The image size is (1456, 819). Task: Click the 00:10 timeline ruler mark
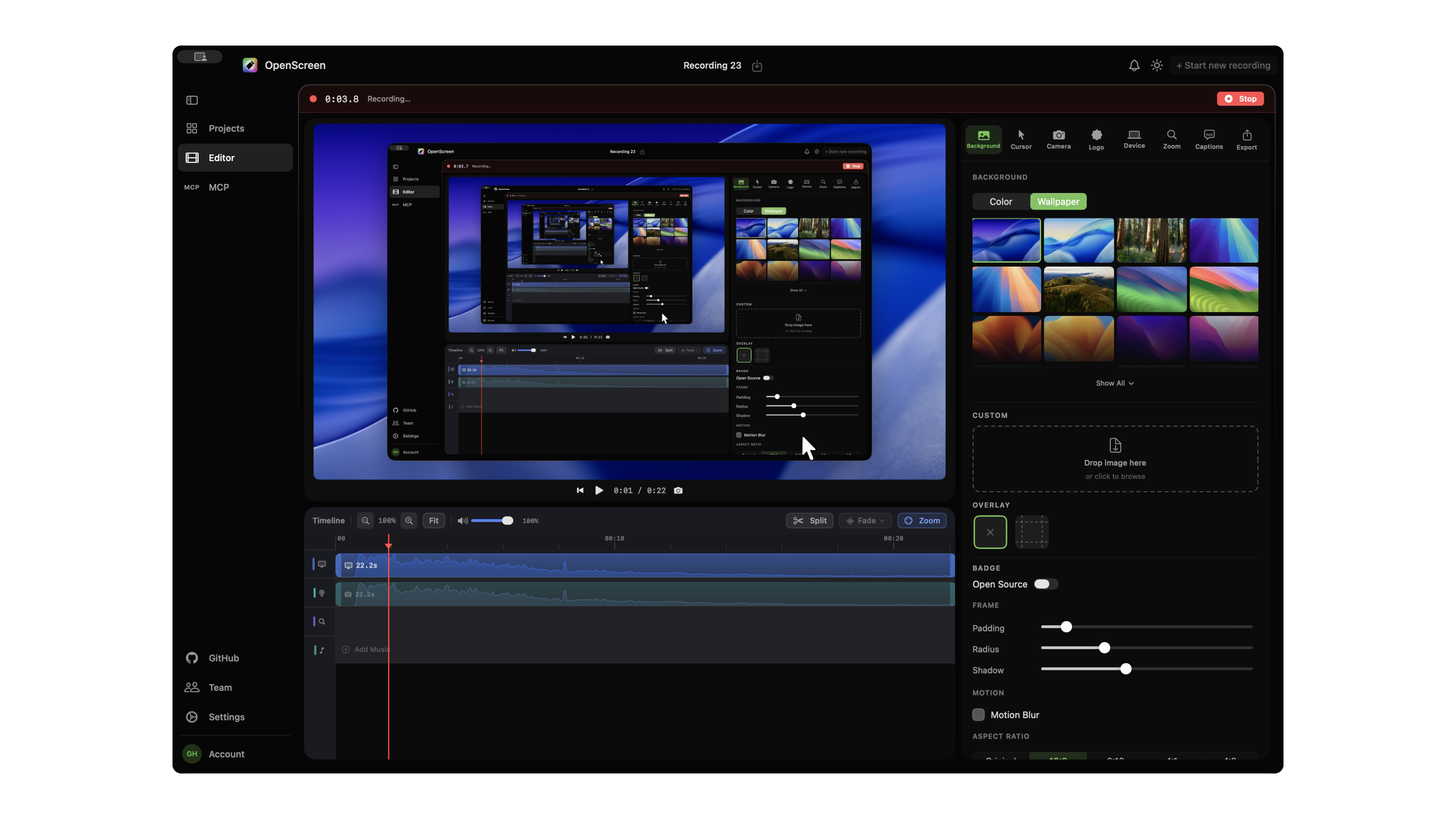[x=614, y=539]
